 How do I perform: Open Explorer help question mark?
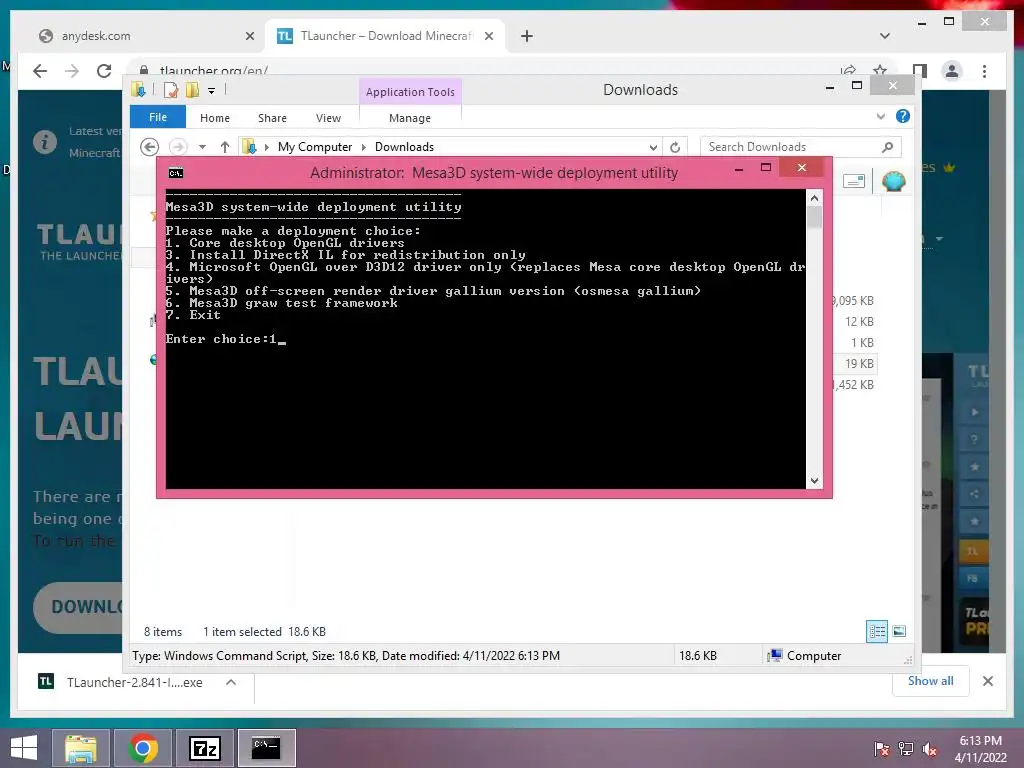903,116
